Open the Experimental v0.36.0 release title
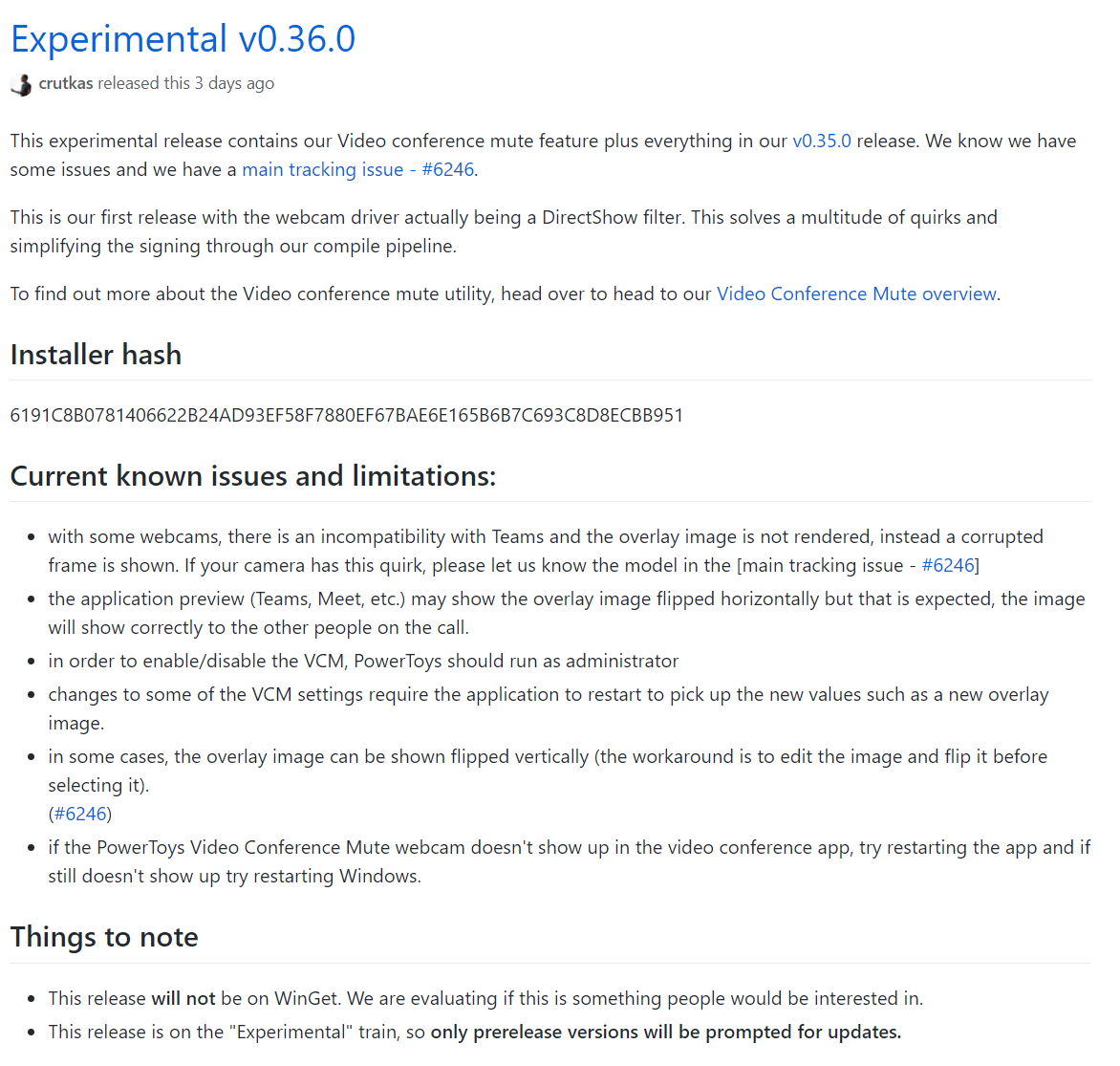The image size is (1120, 1066). (183, 38)
